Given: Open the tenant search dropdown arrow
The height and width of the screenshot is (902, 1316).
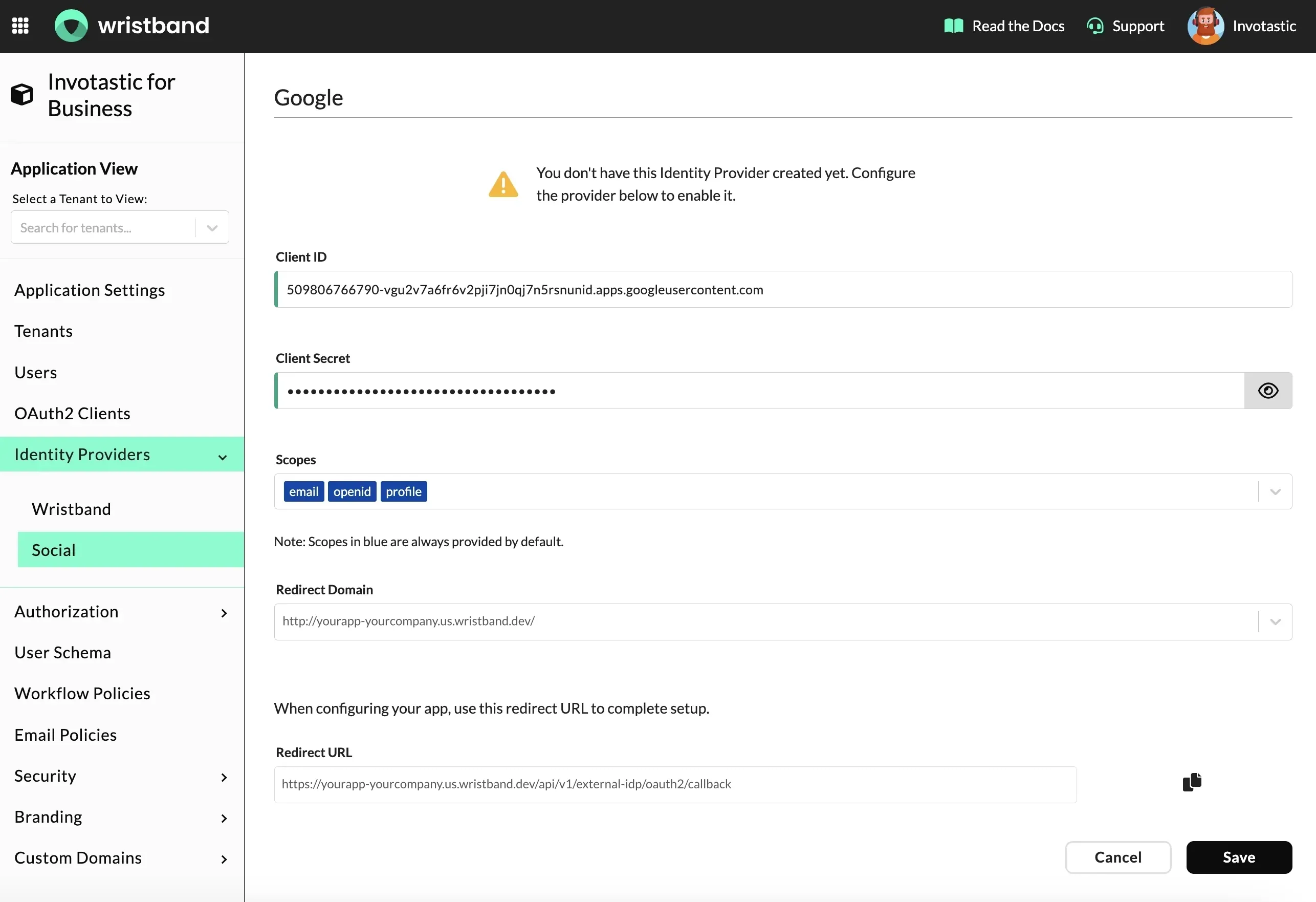Looking at the screenshot, I should click(212, 228).
